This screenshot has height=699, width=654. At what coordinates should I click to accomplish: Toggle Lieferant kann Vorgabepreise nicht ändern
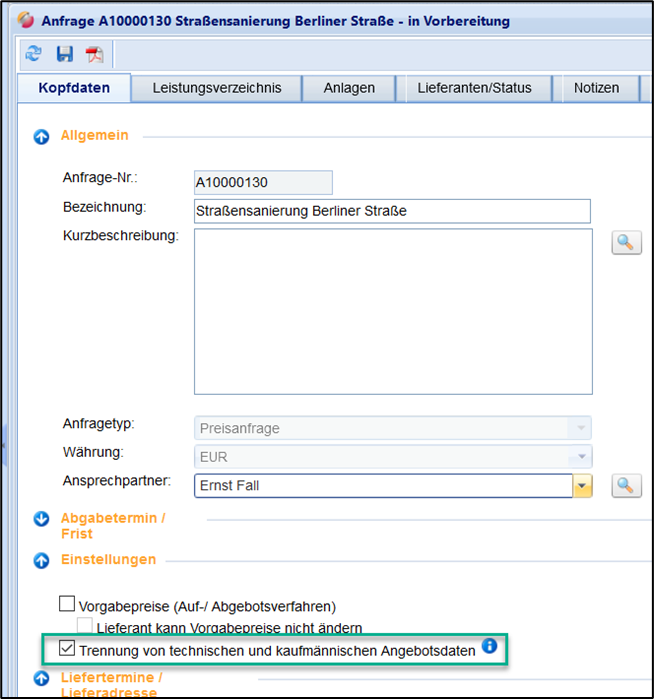(x=85, y=626)
